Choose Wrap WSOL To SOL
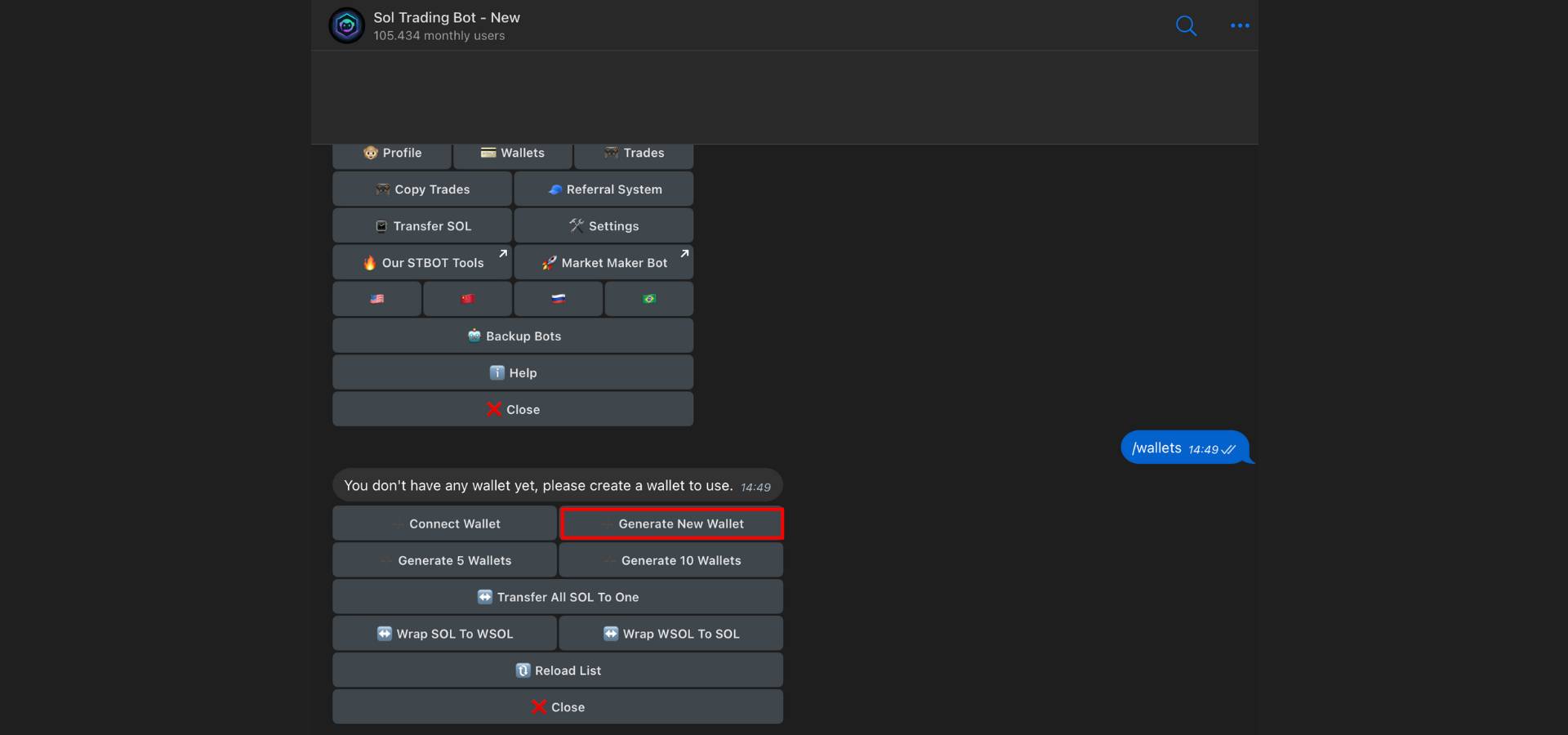The image size is (1568, 735). 671,634
